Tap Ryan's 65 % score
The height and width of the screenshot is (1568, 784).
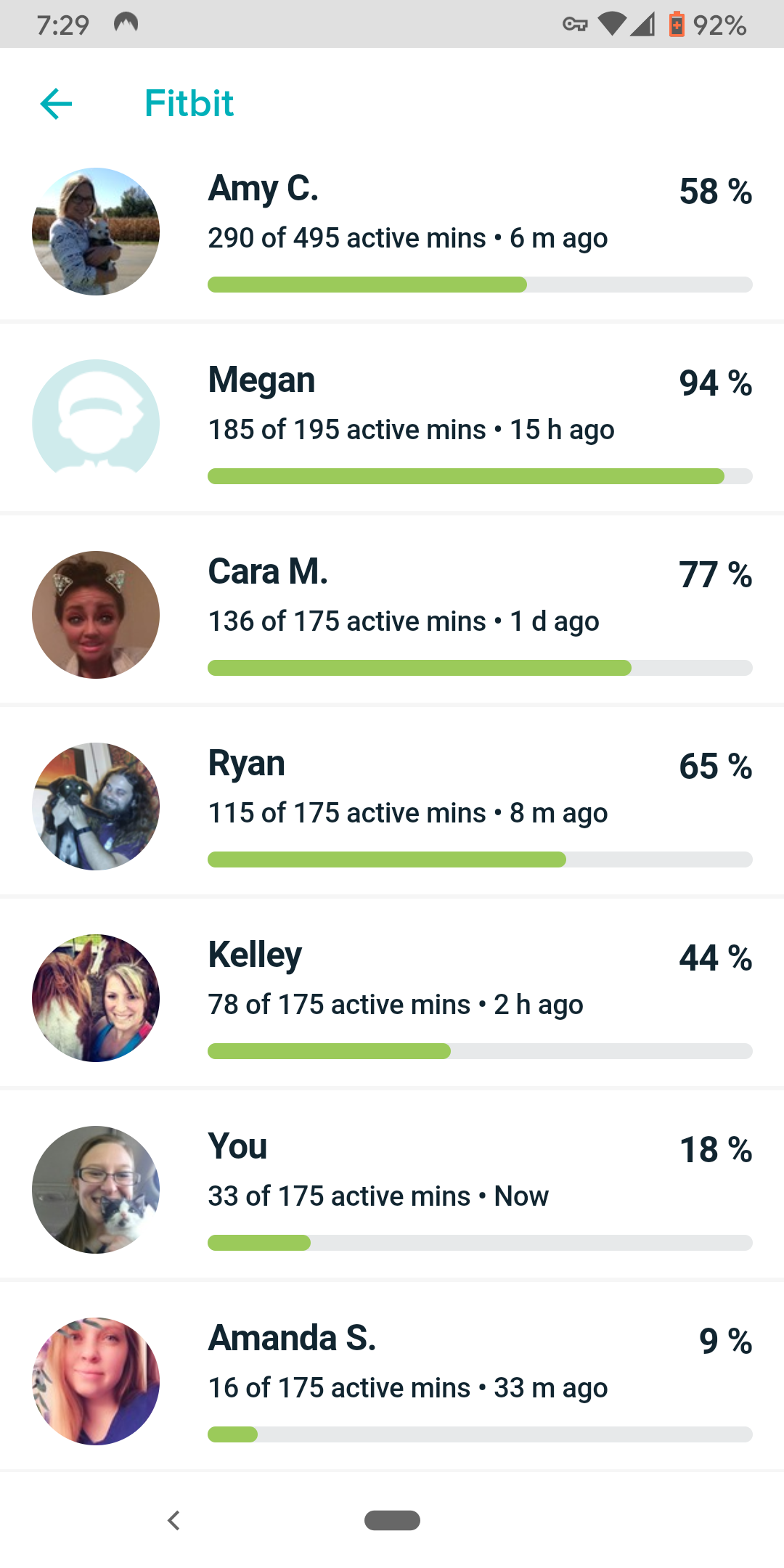(715, 767)
